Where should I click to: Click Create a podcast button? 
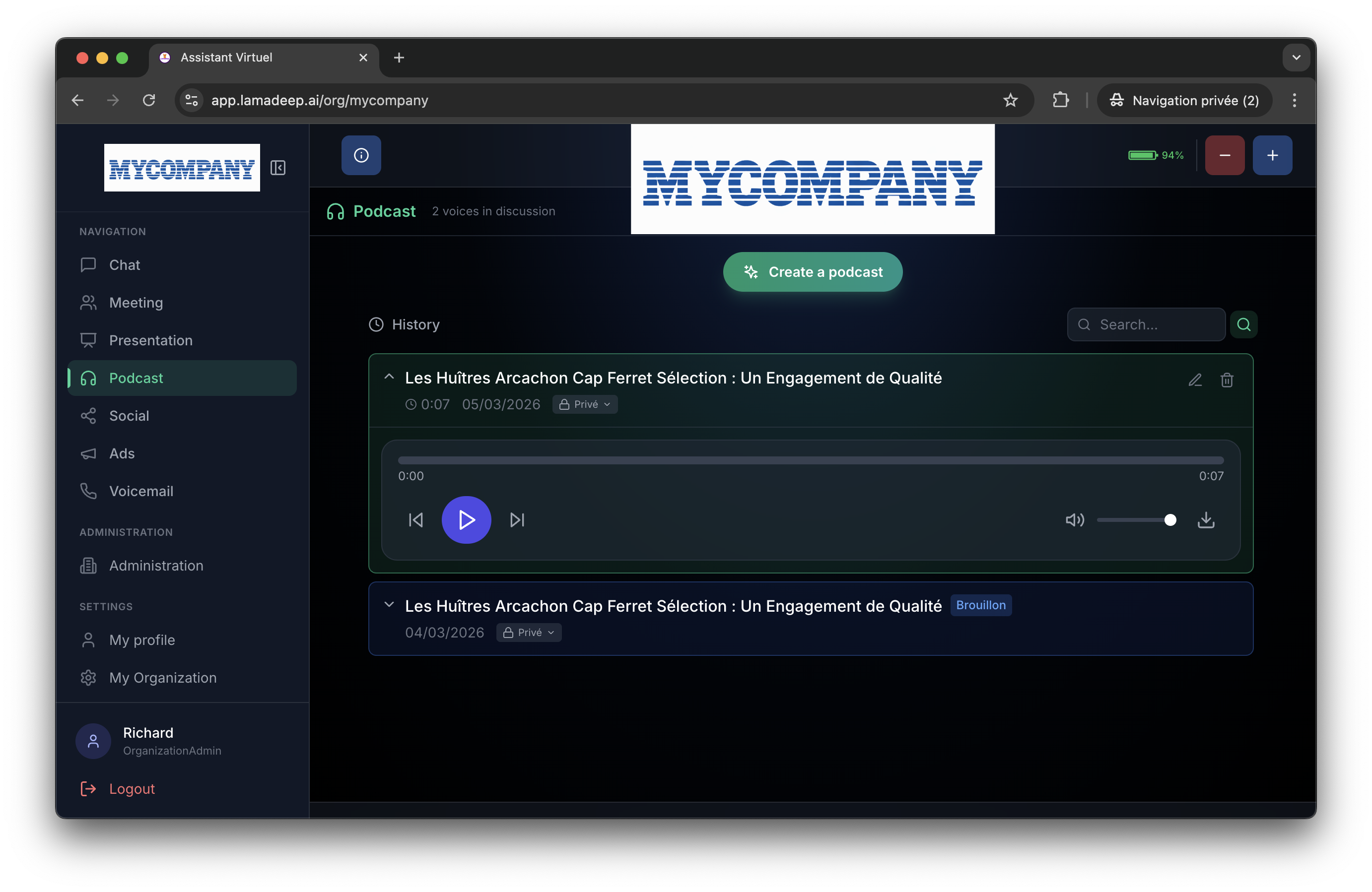(812, 272)
